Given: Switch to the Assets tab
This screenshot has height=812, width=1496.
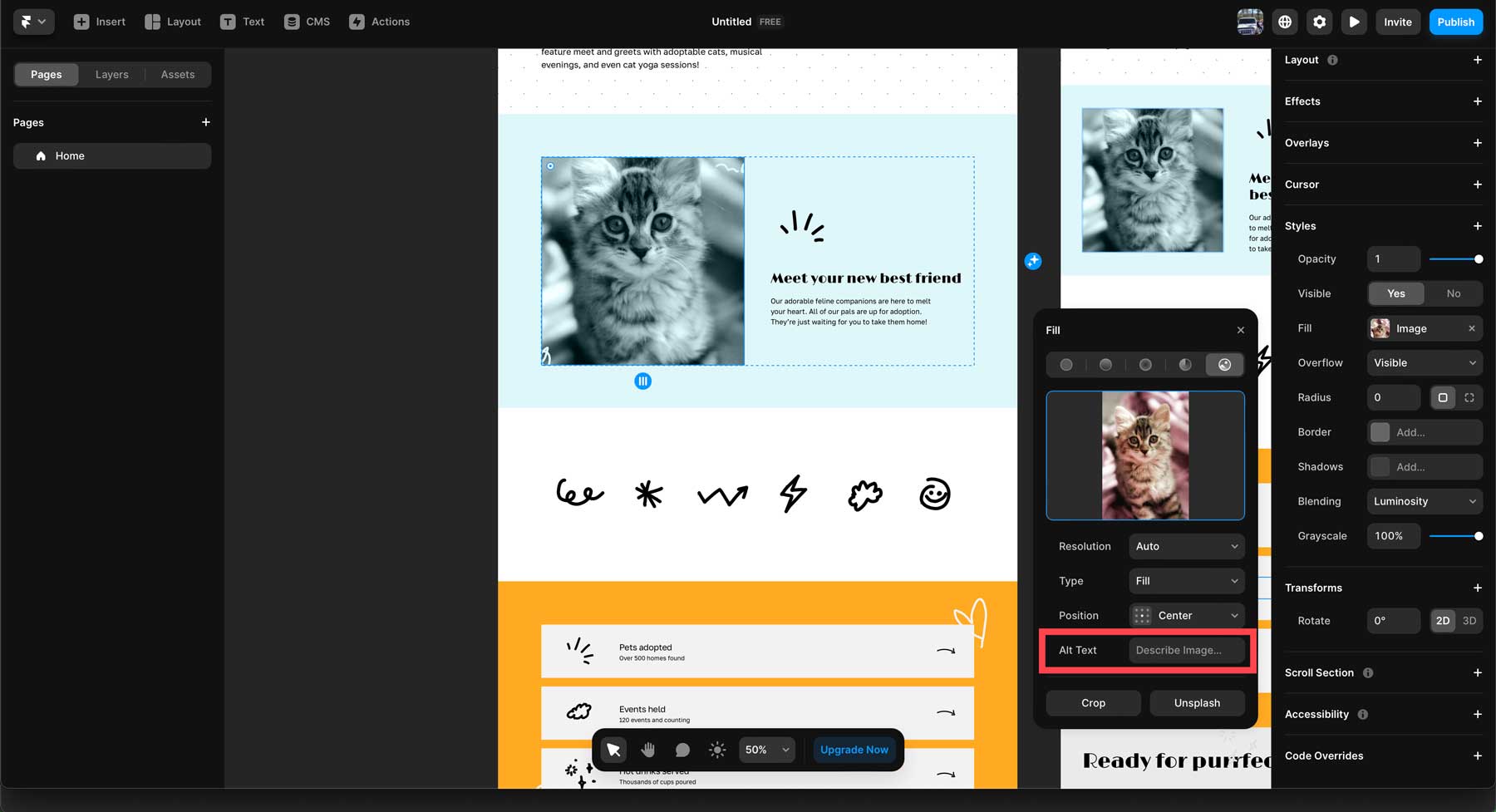Looking at the screenshot, I should pos(177,74).
